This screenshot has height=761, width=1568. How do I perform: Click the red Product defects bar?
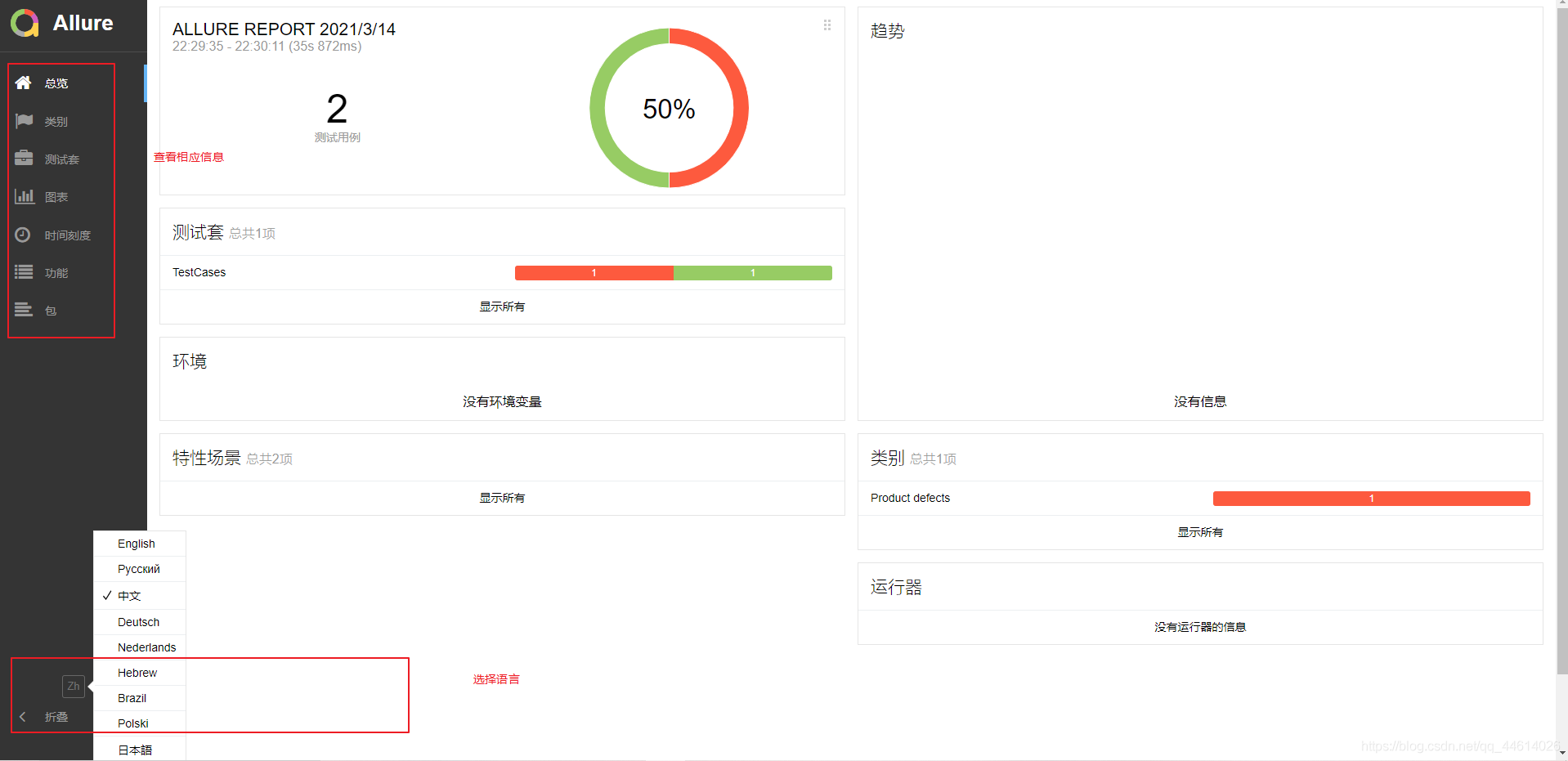click(1372, 499)
